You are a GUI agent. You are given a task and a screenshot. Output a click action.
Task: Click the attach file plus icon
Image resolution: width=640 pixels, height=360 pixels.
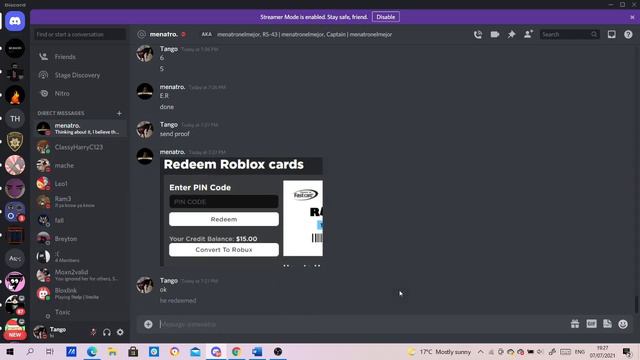click(148, 324)
